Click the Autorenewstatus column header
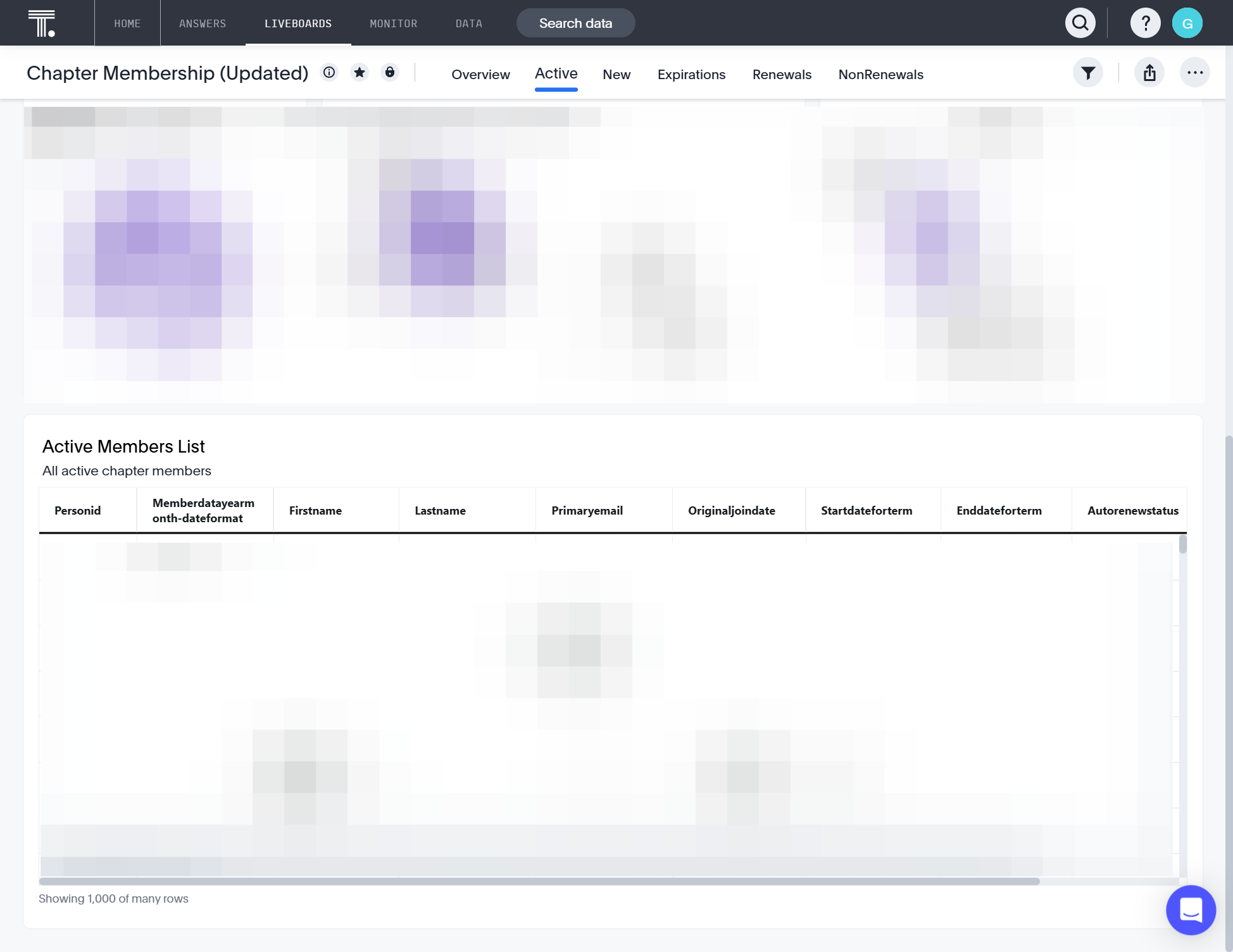1233x952 pixels. [x=1129, y=511]
